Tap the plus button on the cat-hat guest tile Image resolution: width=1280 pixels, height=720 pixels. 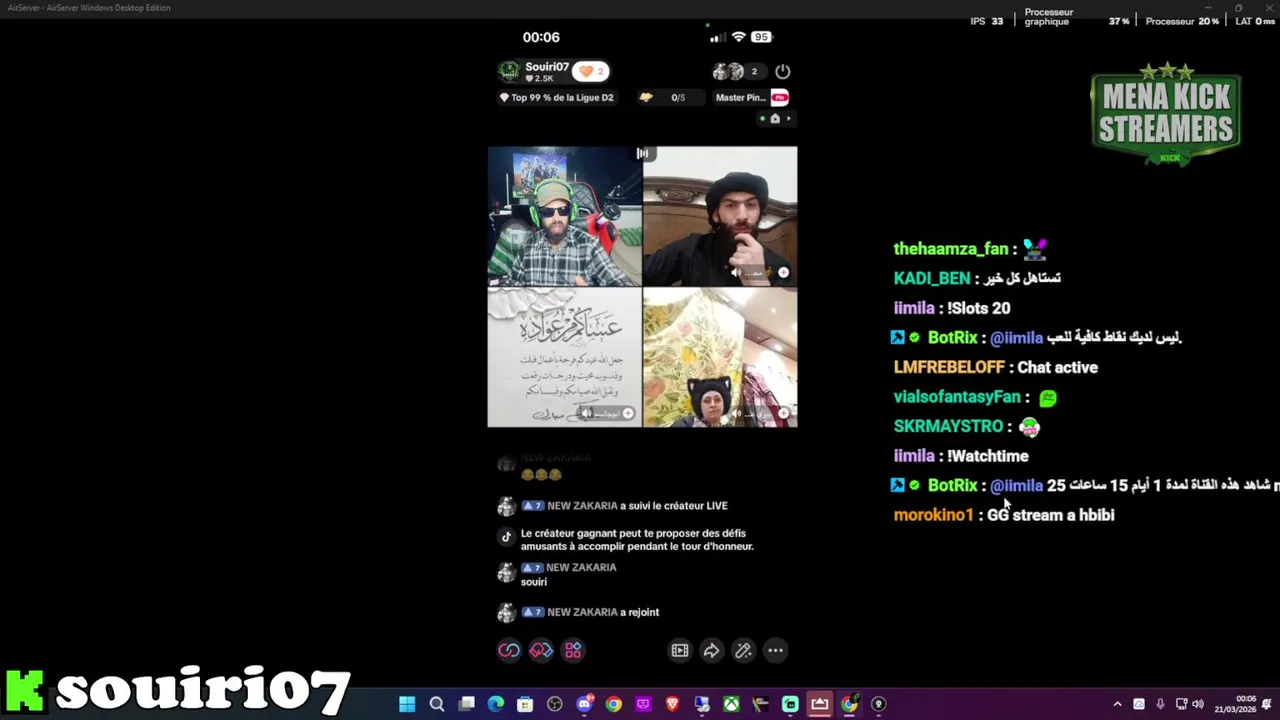783,413
